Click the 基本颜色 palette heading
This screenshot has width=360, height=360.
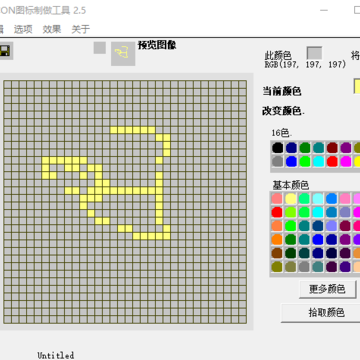click(291, 185)
